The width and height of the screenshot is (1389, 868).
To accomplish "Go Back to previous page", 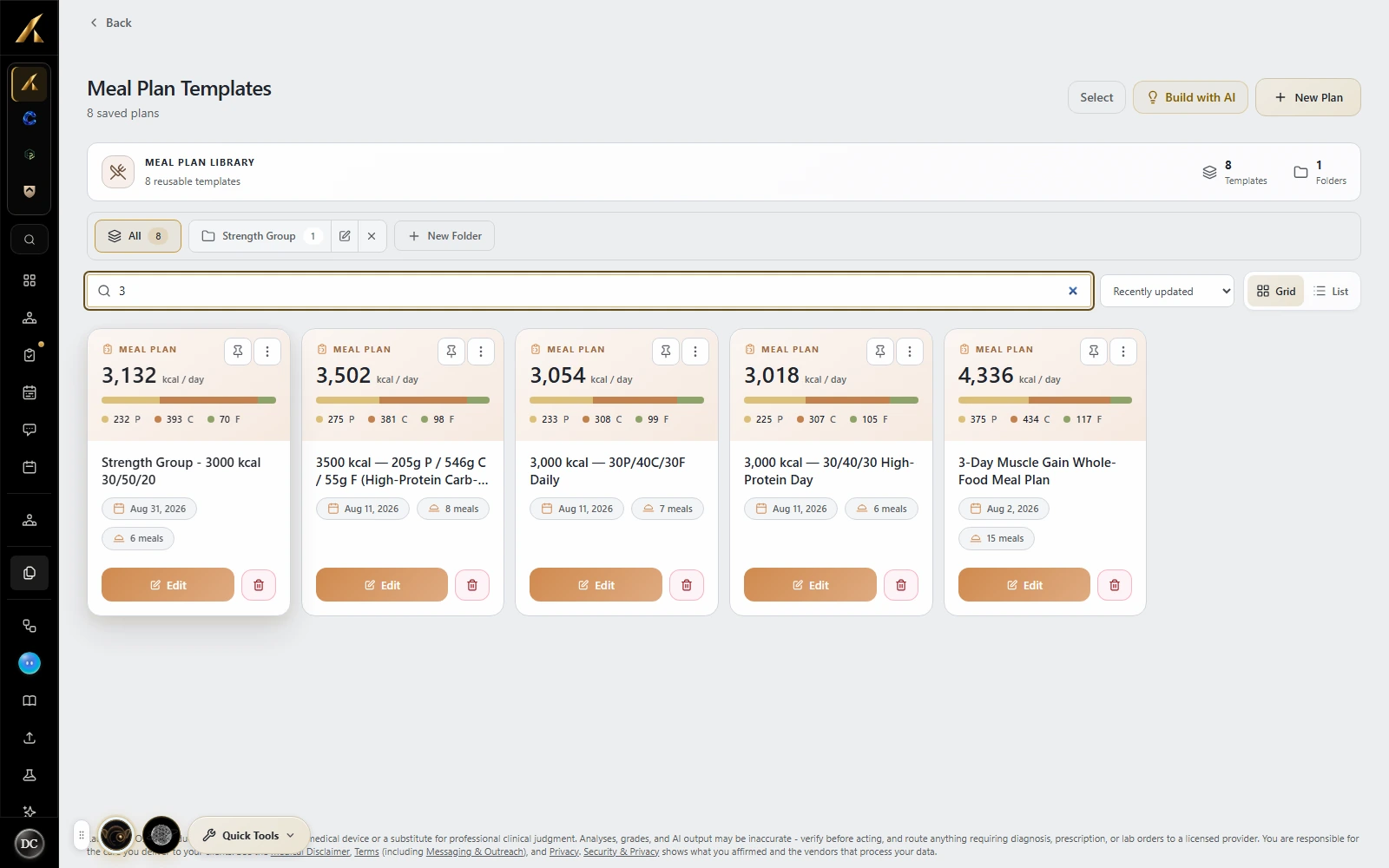I will tap(111, 23).
